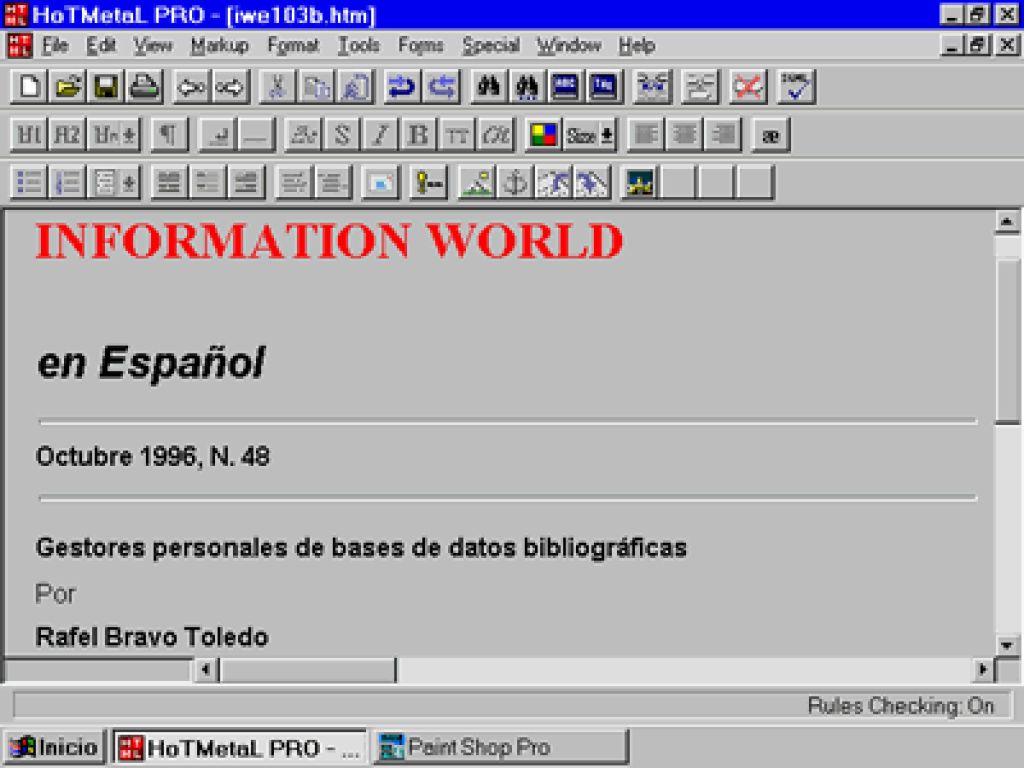
Task: Insert paragraph with pilcrow icon
Action: pos(169,135)
